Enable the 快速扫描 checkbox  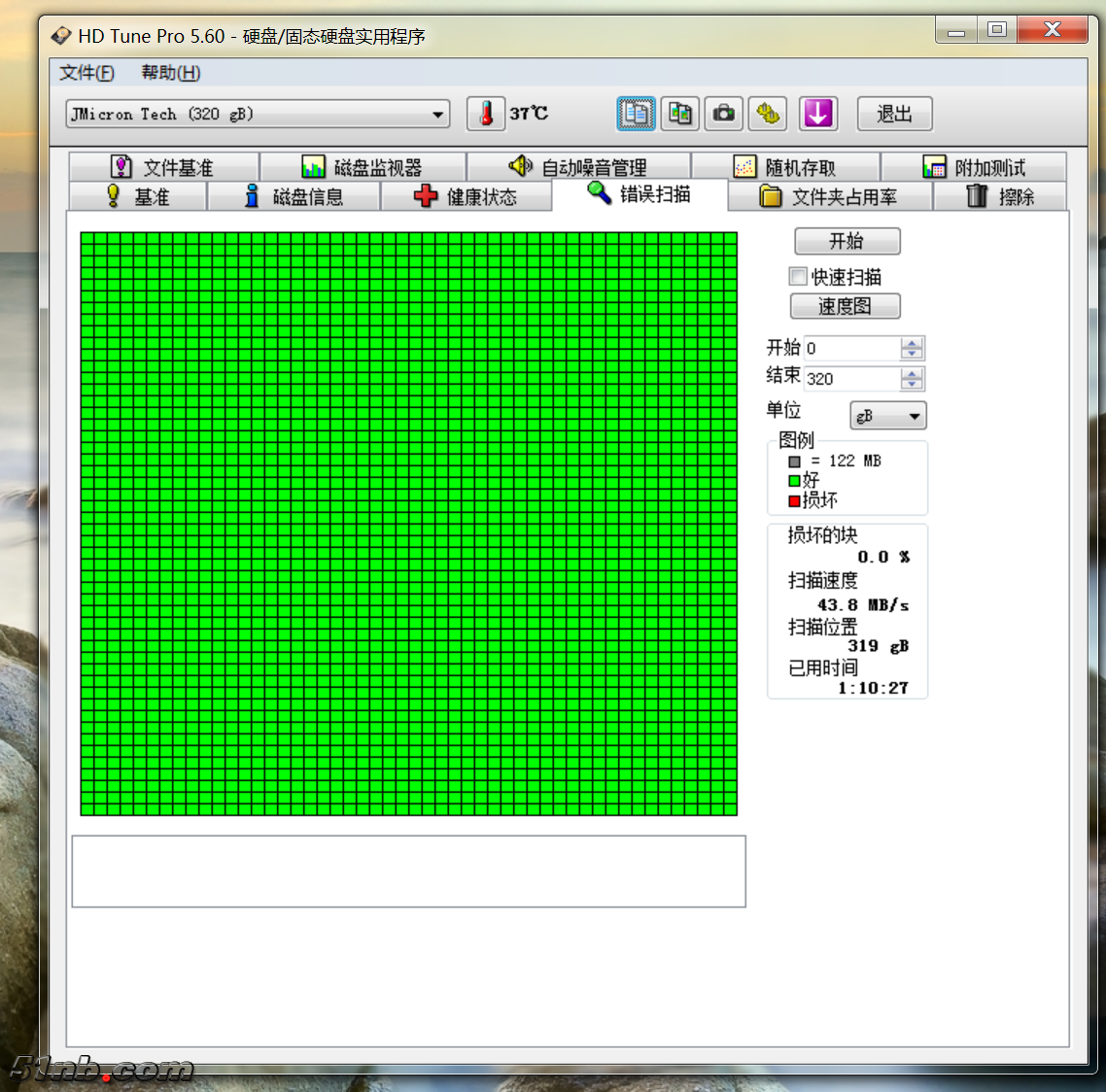tap(798, 277)
